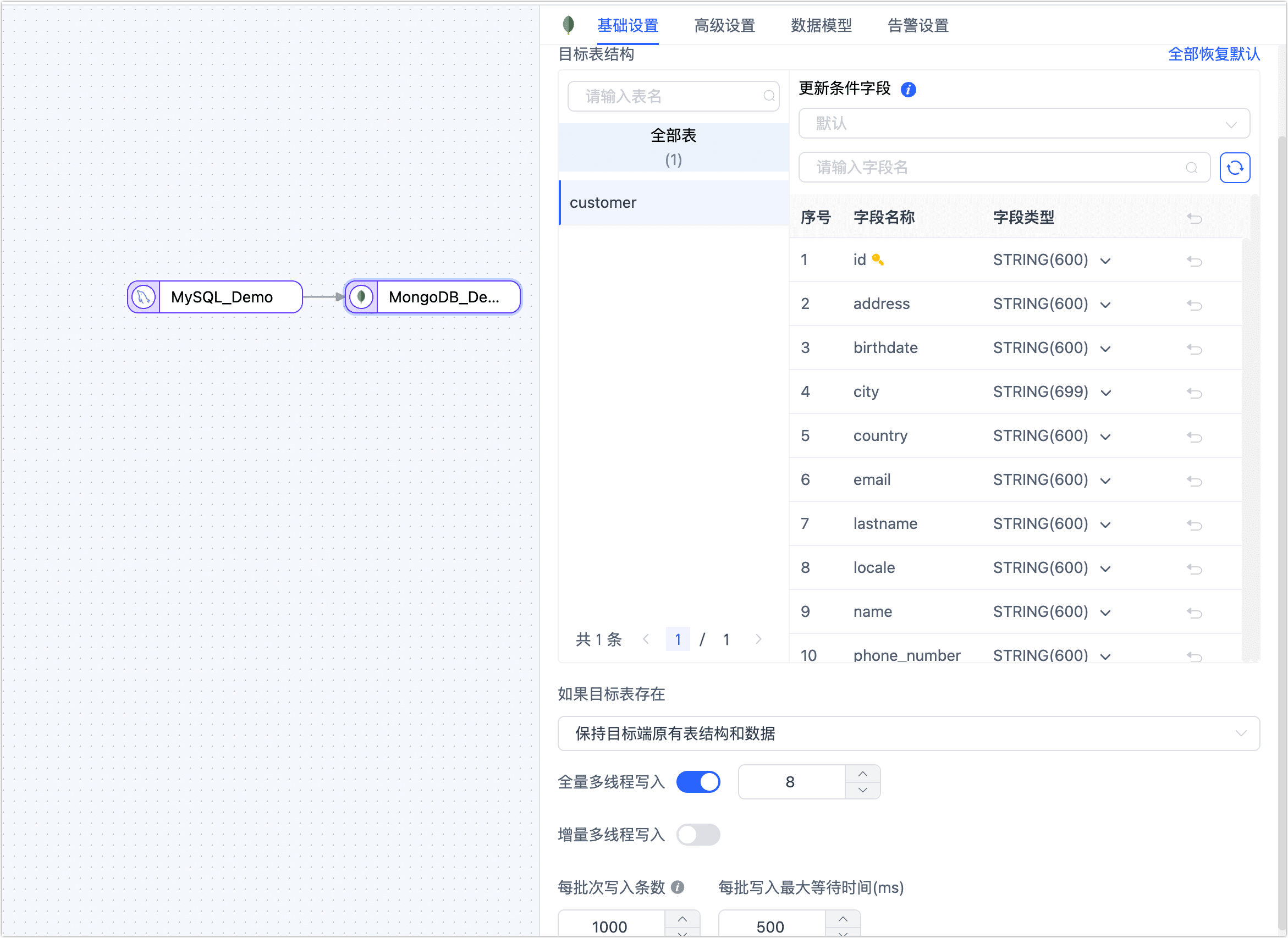
Task: Click the search icon in the field name input
Action: 1191,168
